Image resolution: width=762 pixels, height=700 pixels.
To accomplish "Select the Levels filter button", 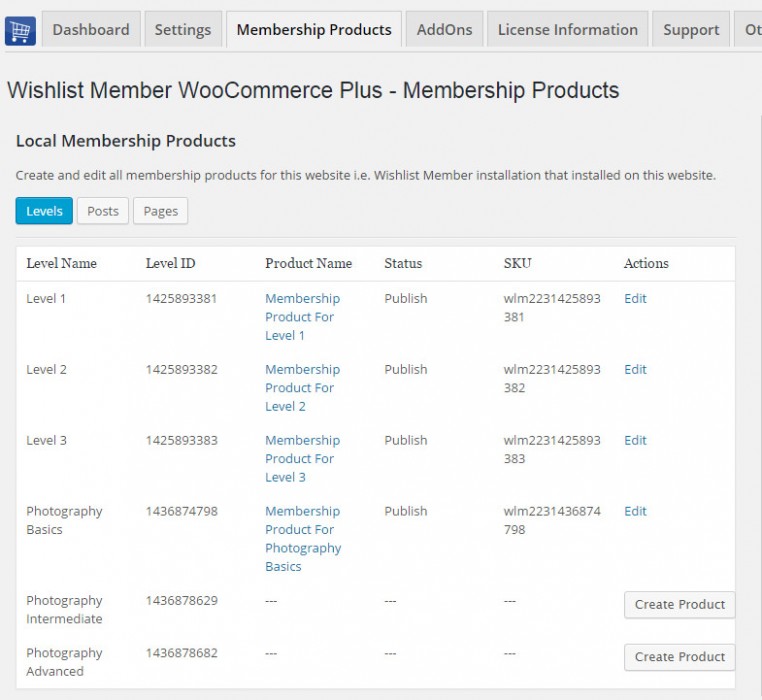I will 44,211.
